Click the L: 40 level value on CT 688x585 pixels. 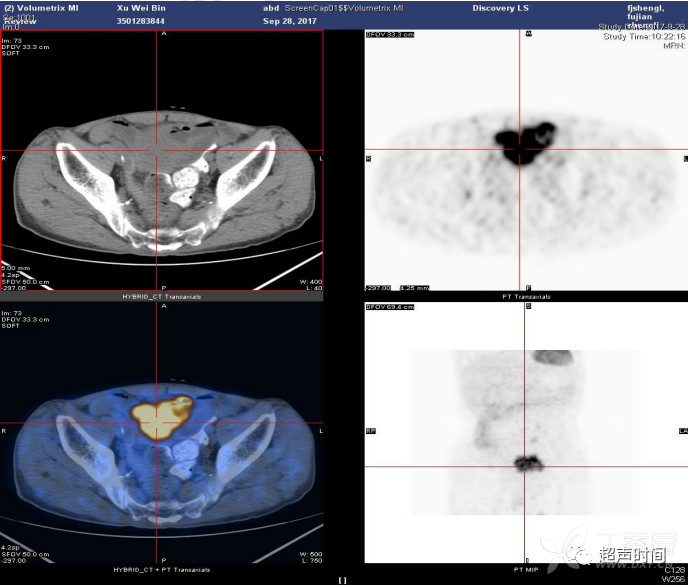[314, 288]
